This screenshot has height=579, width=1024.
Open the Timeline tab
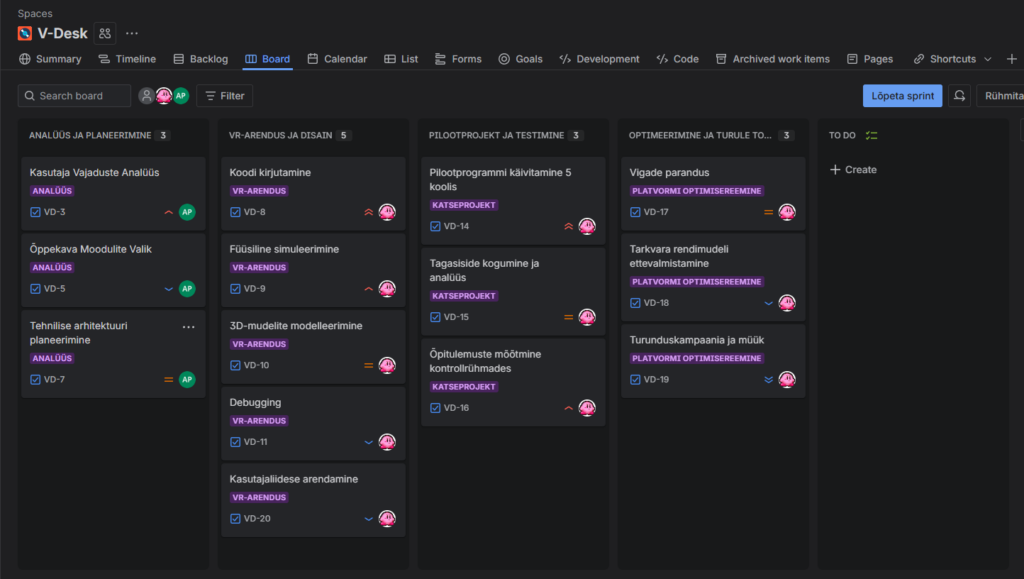pos(127,59)
